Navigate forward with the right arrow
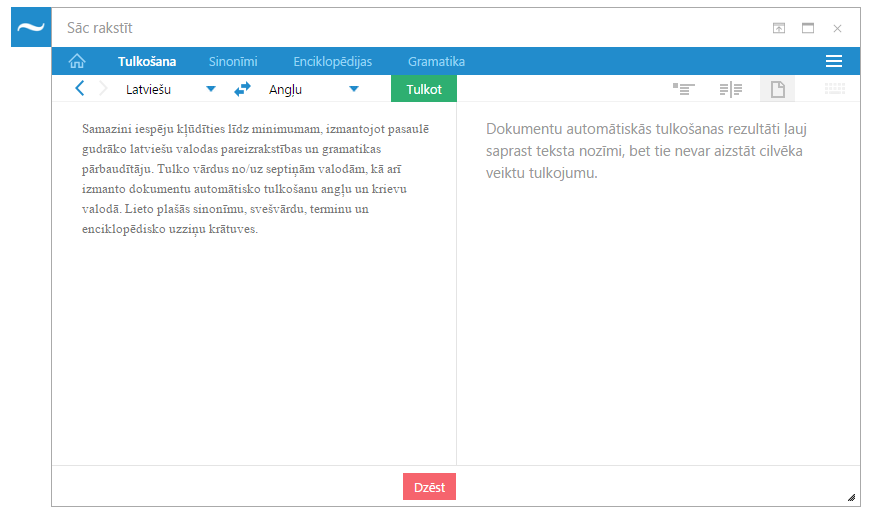The width and height of the screenshot is (878, 525). [102, 89]
